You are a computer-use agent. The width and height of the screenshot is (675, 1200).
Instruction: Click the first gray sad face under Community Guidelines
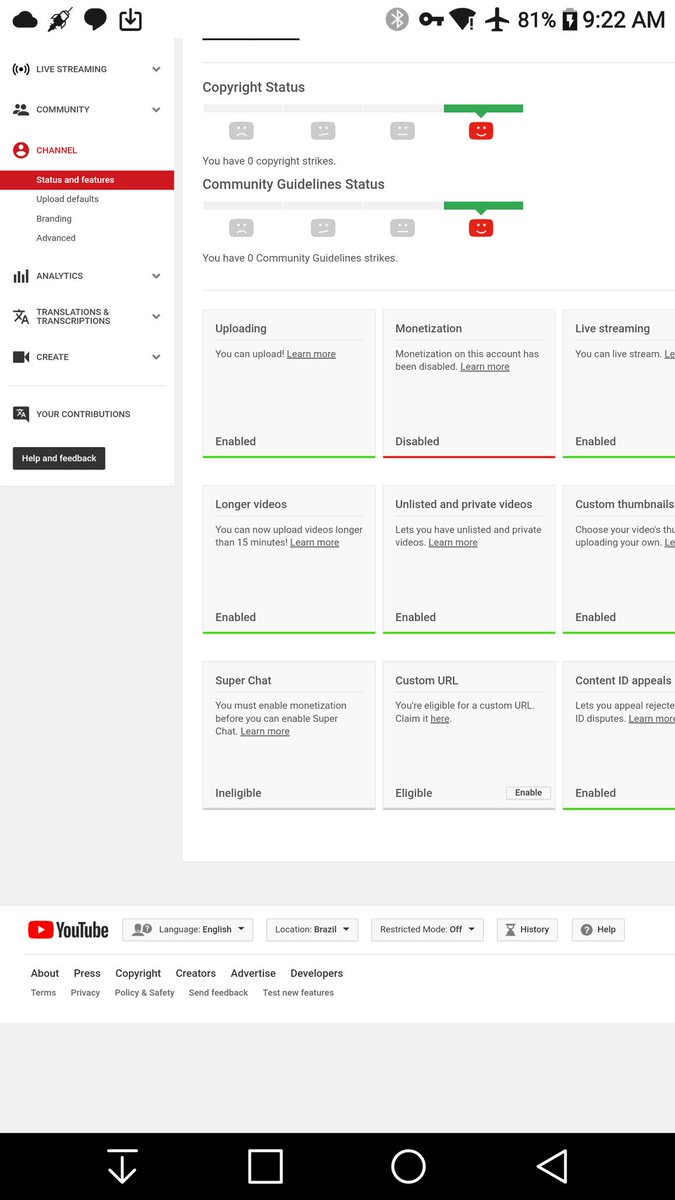pos(241,227)
